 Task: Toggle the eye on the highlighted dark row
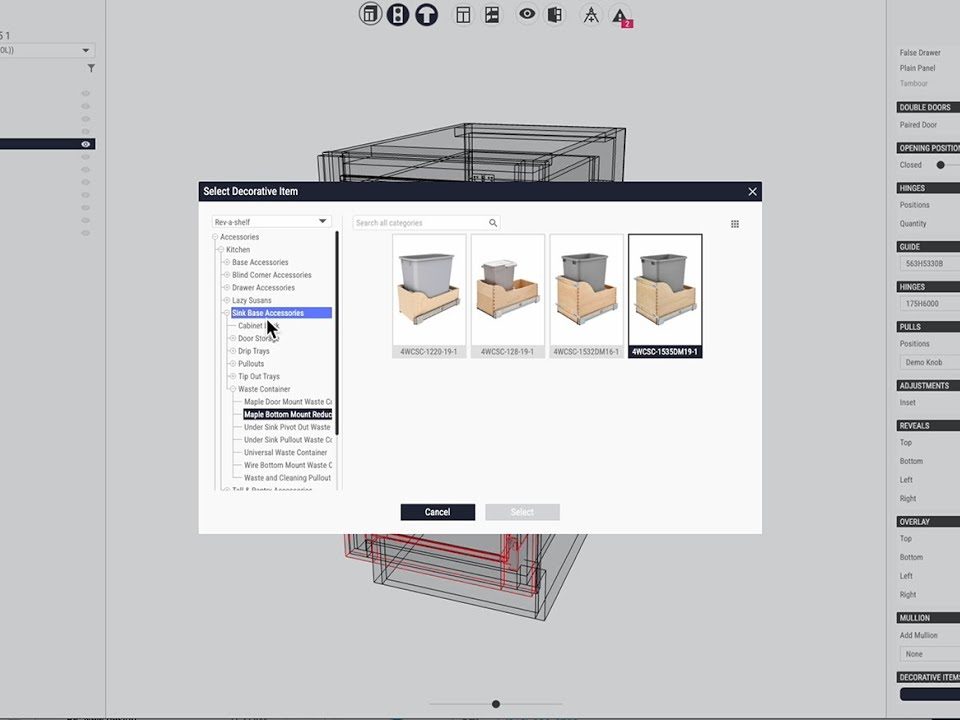[85, 144]
